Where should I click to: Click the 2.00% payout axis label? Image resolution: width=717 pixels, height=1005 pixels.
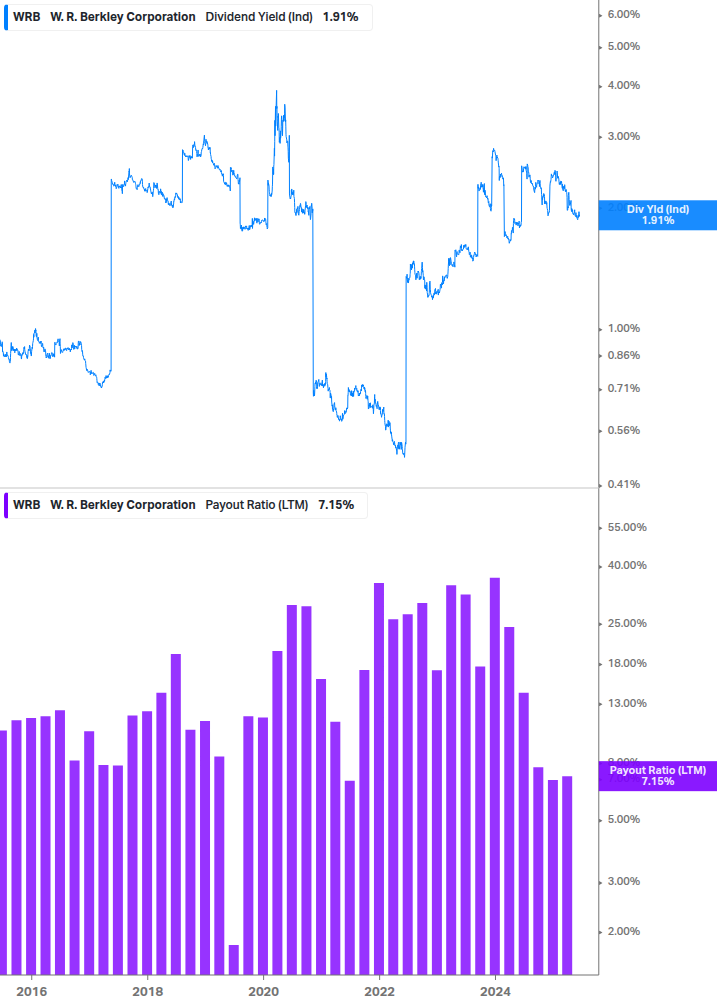623,931
